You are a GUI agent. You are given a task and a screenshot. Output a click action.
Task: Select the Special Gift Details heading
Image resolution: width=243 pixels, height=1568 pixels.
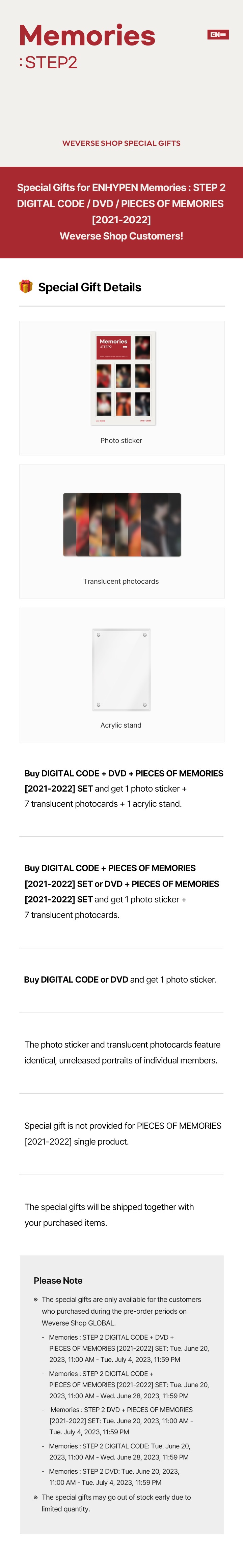(90, 287)
